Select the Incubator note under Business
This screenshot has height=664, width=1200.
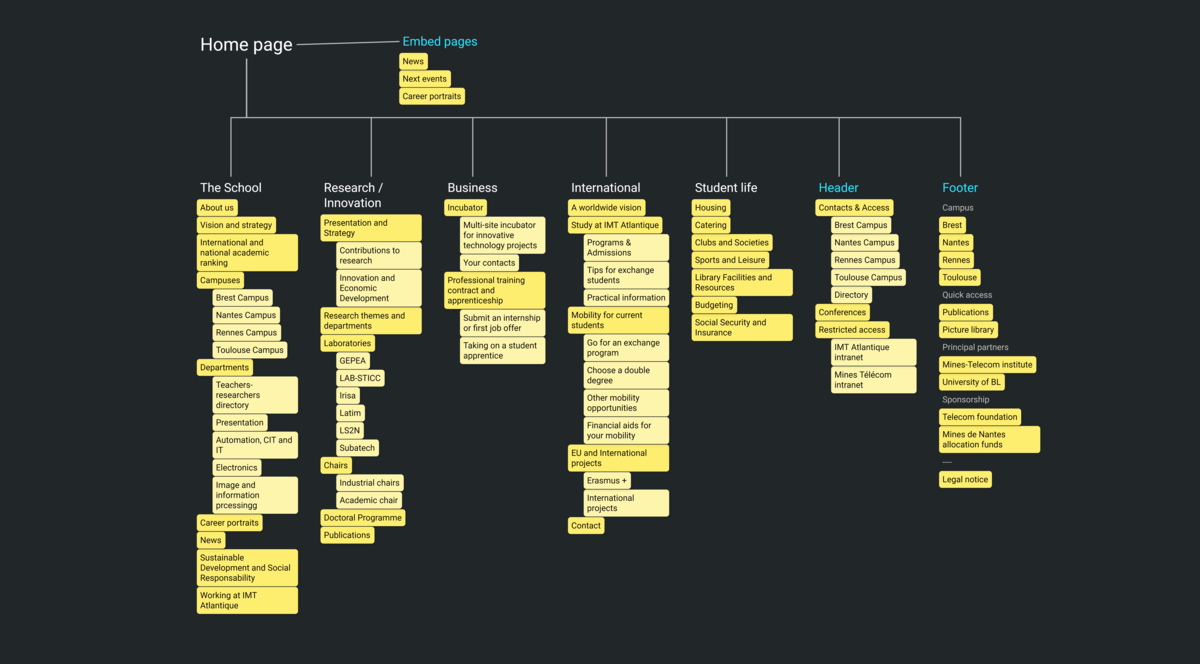pos(465,207)
